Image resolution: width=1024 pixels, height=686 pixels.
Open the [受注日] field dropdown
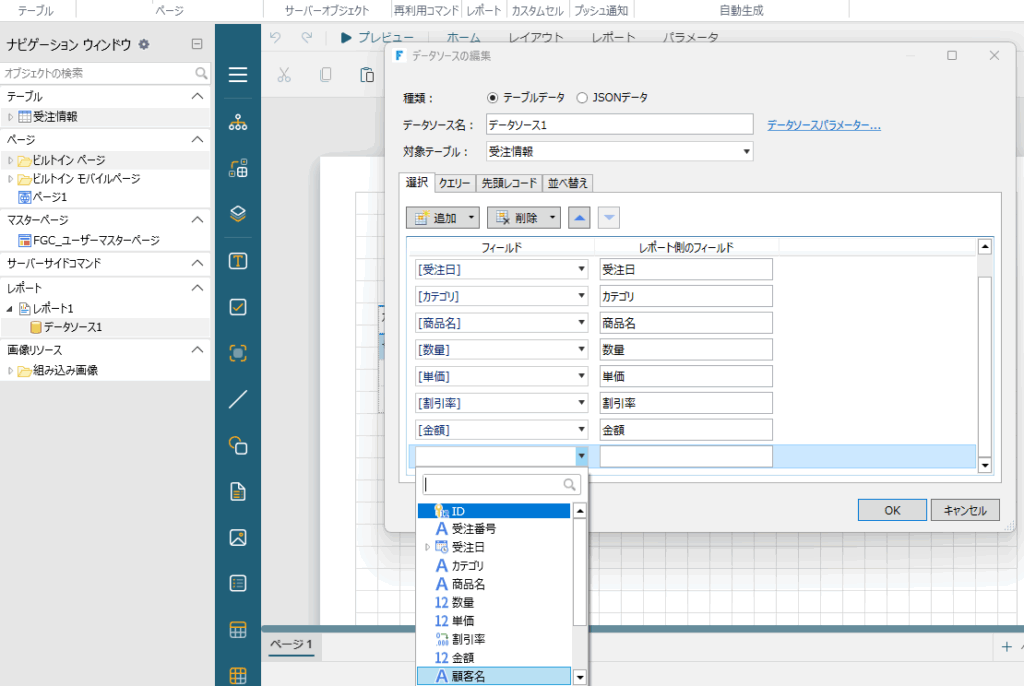tap(581, 269)
